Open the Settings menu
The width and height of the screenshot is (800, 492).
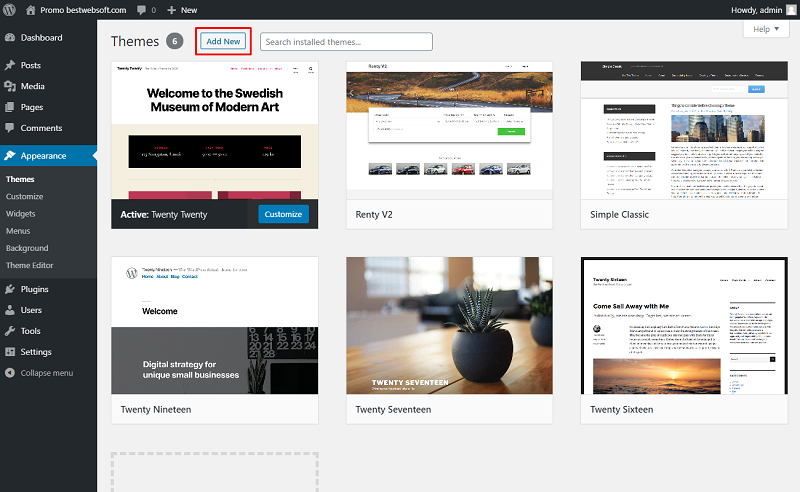[x=36, y=352]
